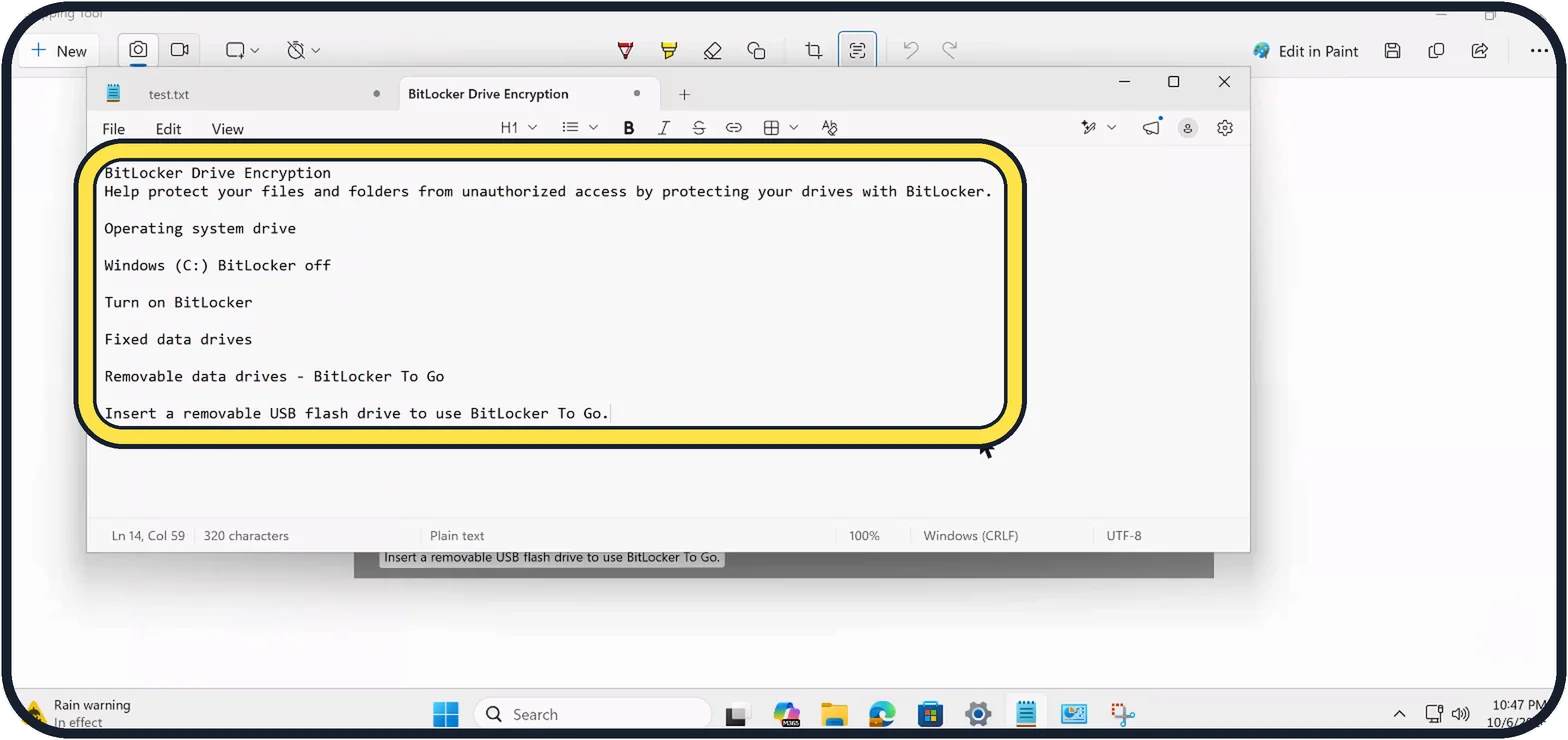Add a new Notepad tab
Image resolution: width=1568 pixels, height=740 pixels.
click(x=684, y=94)
